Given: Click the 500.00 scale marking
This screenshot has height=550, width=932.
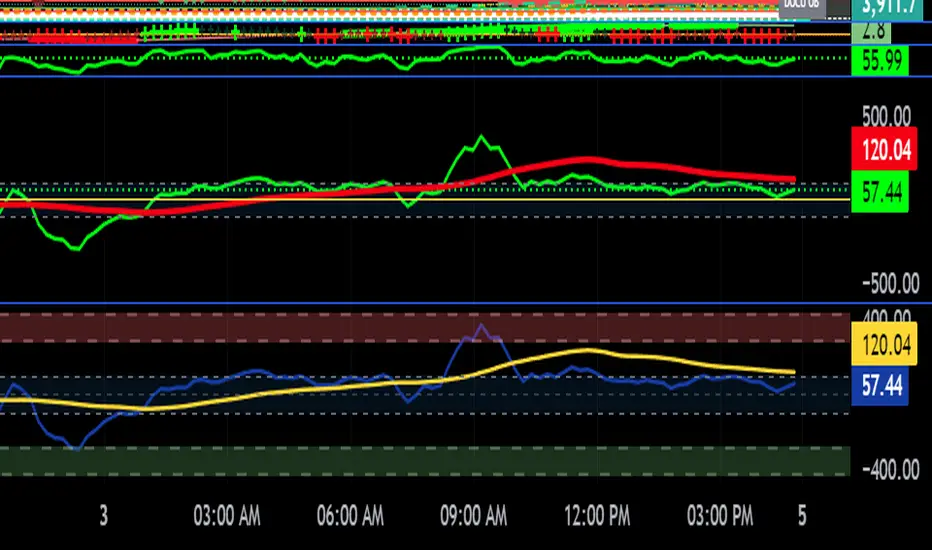Looking at the screenshot, I should coord(881,115).
